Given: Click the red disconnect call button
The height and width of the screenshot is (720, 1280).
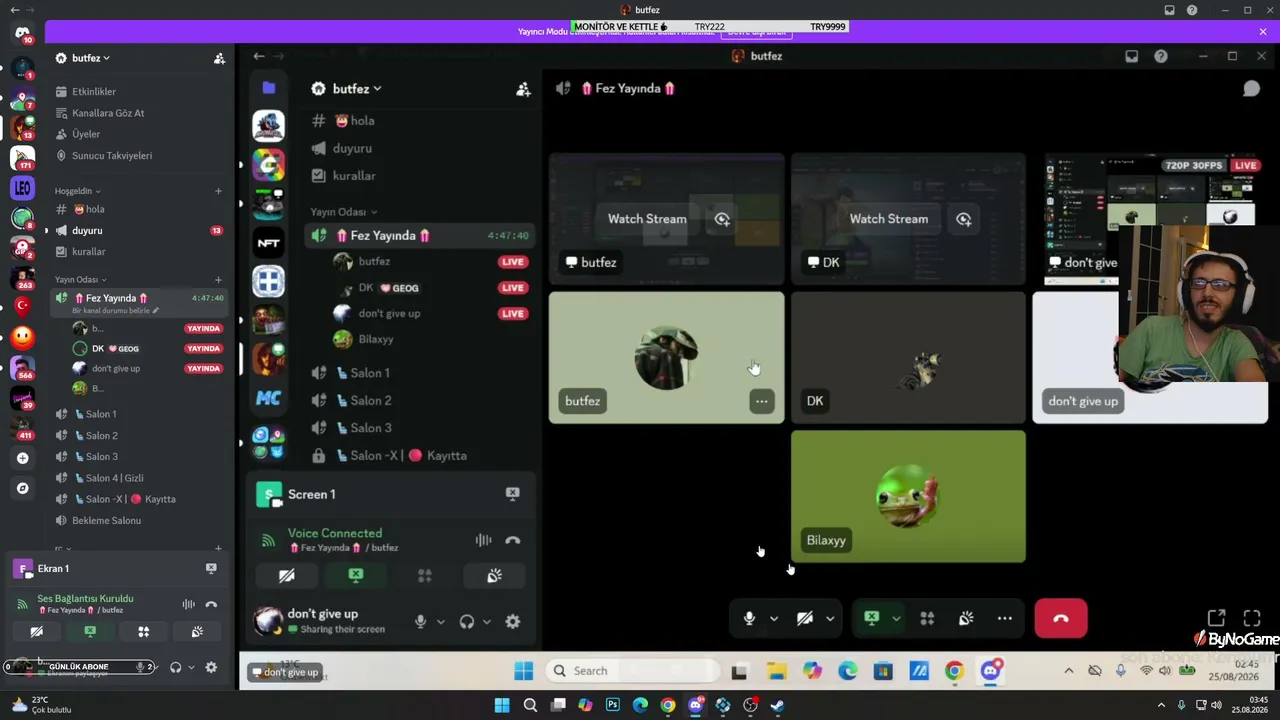Looking at the screenshot, I should click(x=1061, y=619).
